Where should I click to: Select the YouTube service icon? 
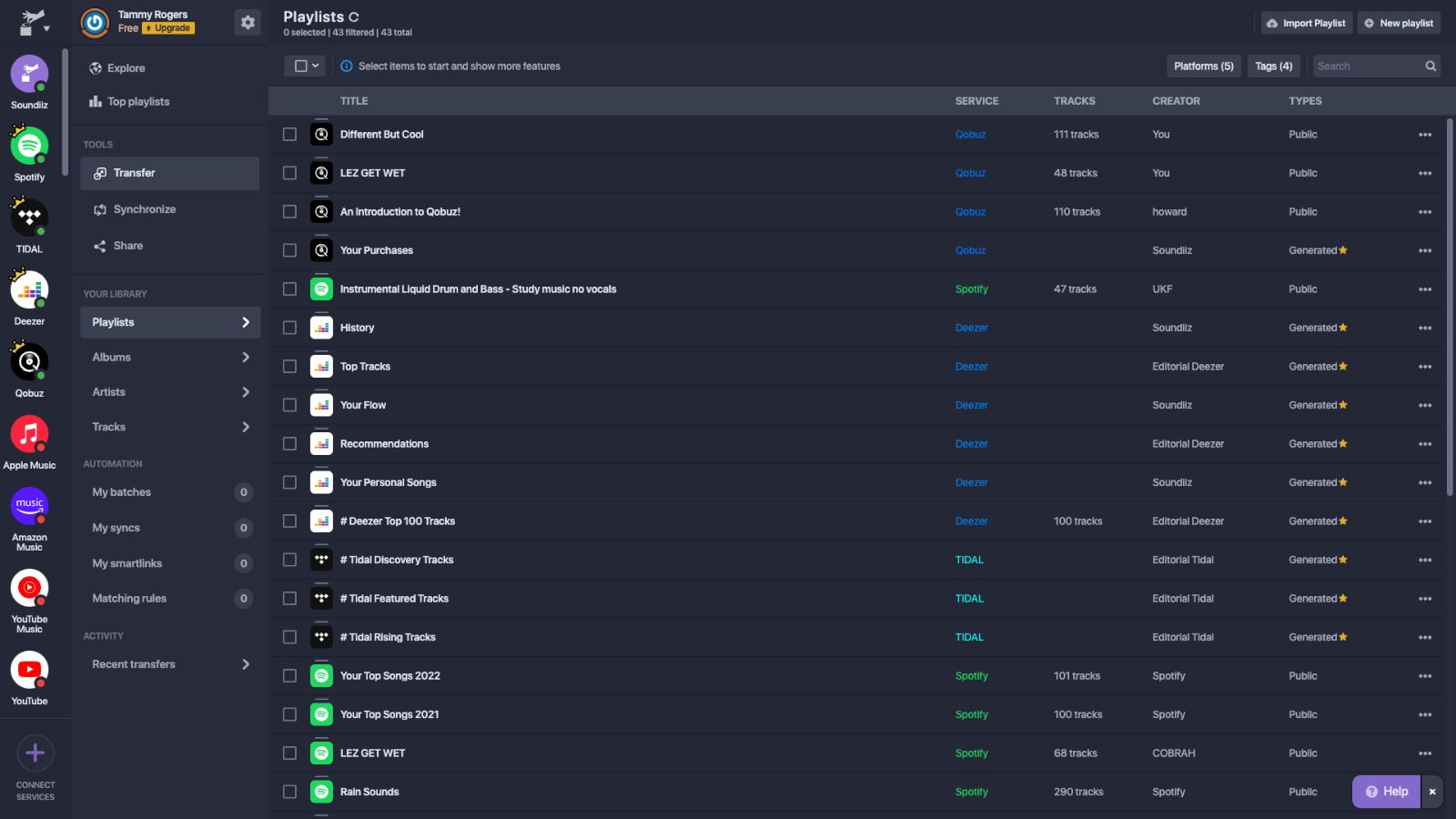tap(29, 670)
